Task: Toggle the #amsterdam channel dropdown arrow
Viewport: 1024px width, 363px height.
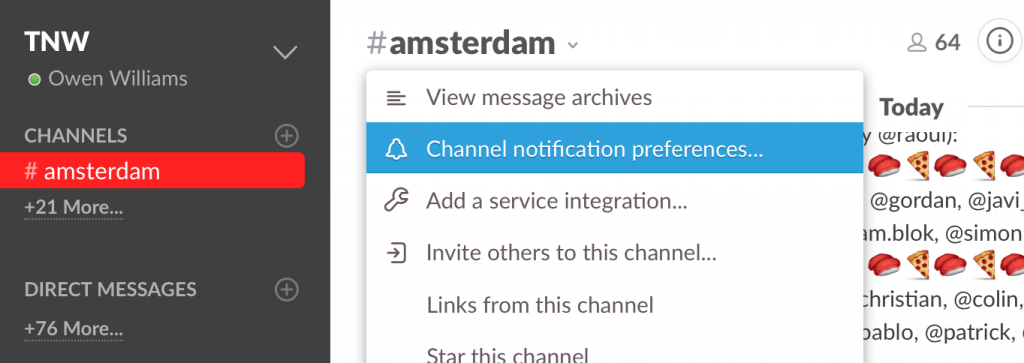Action: 573,45
